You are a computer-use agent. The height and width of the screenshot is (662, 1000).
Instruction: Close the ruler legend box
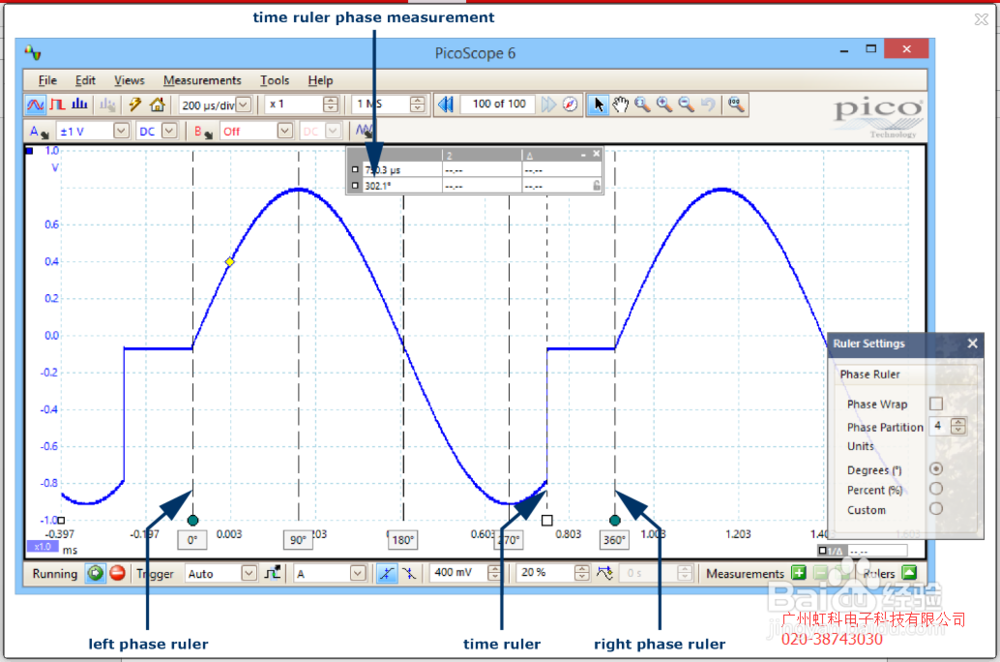pyautogui.click(x=596, y=154)
